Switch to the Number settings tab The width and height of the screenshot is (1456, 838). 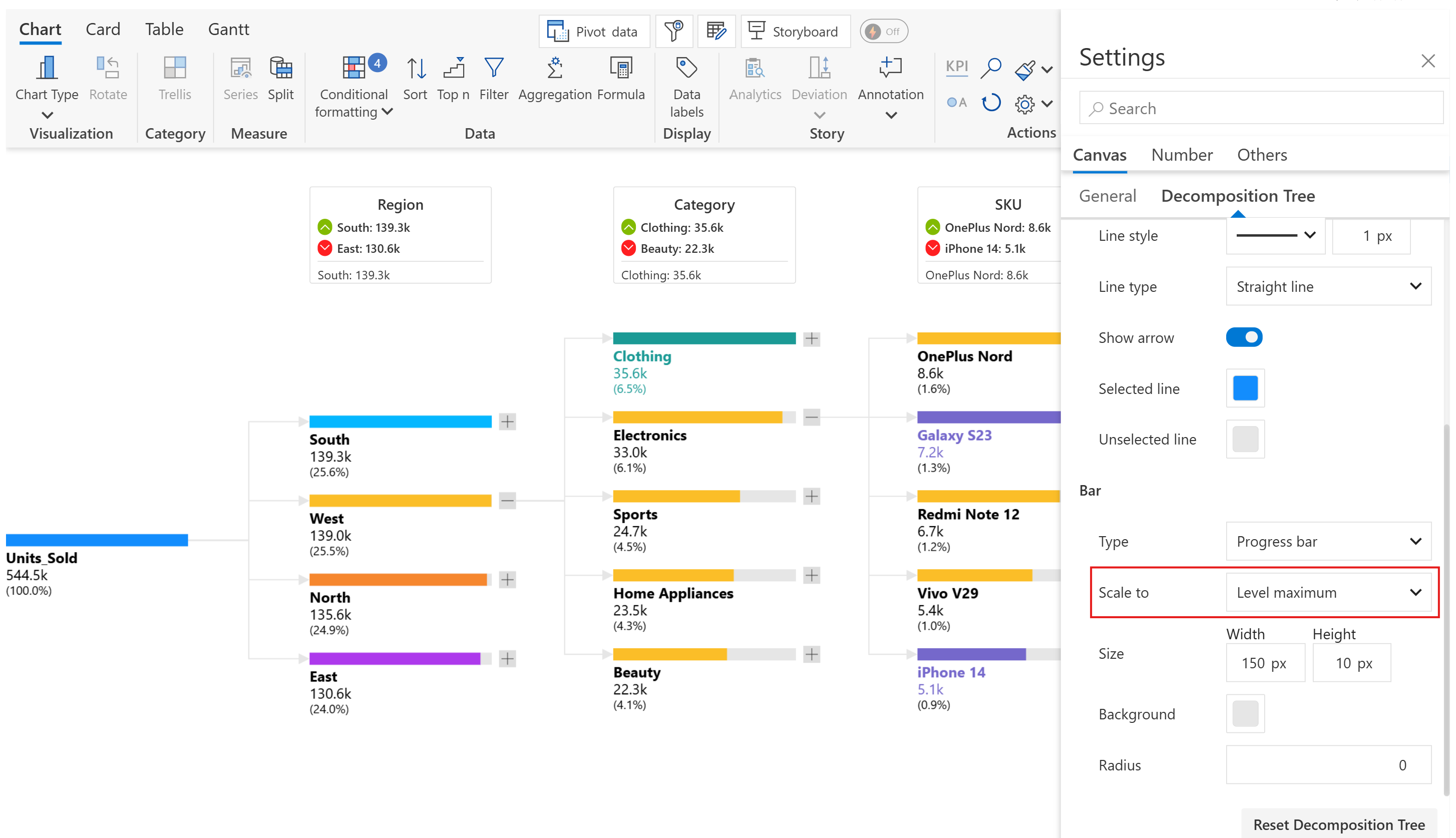point(1182,155)
